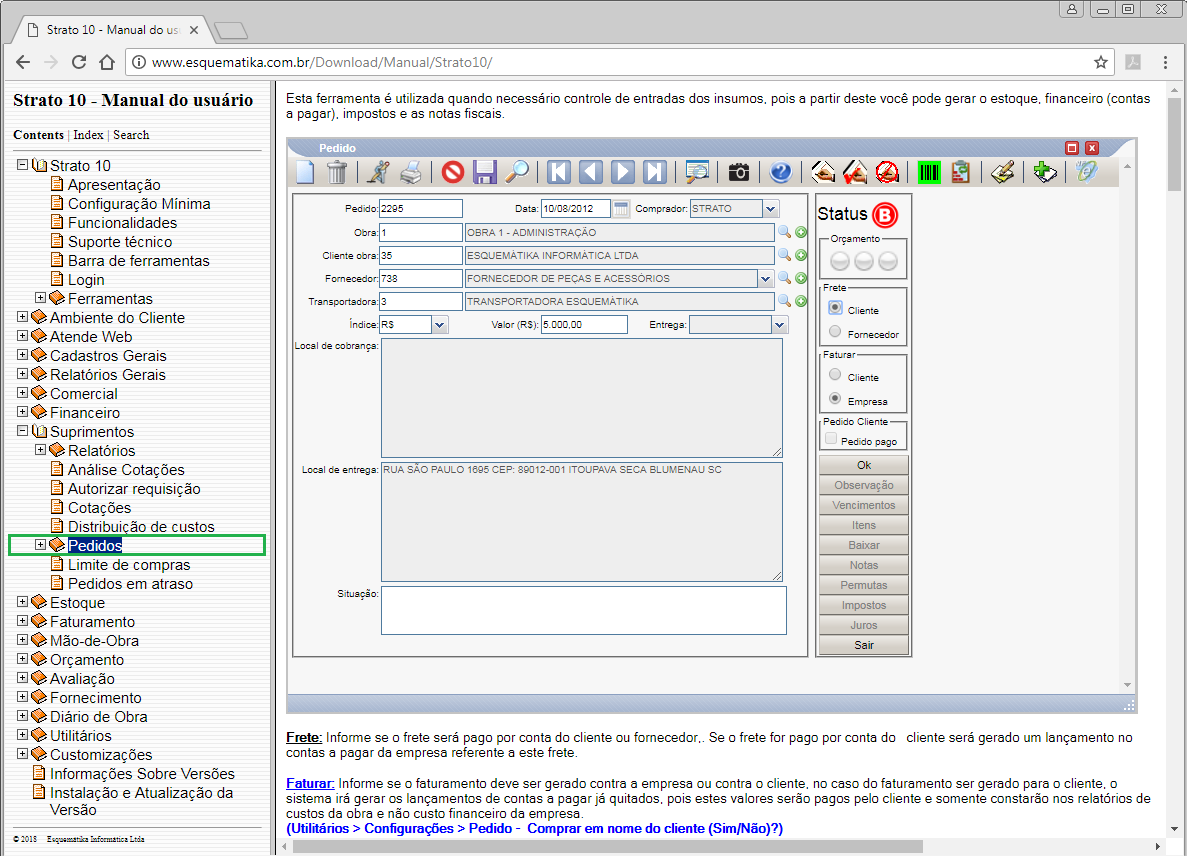Open the Chrome three-dot menu
This screenshot has height=856, width=1187.
(1165, 62)
